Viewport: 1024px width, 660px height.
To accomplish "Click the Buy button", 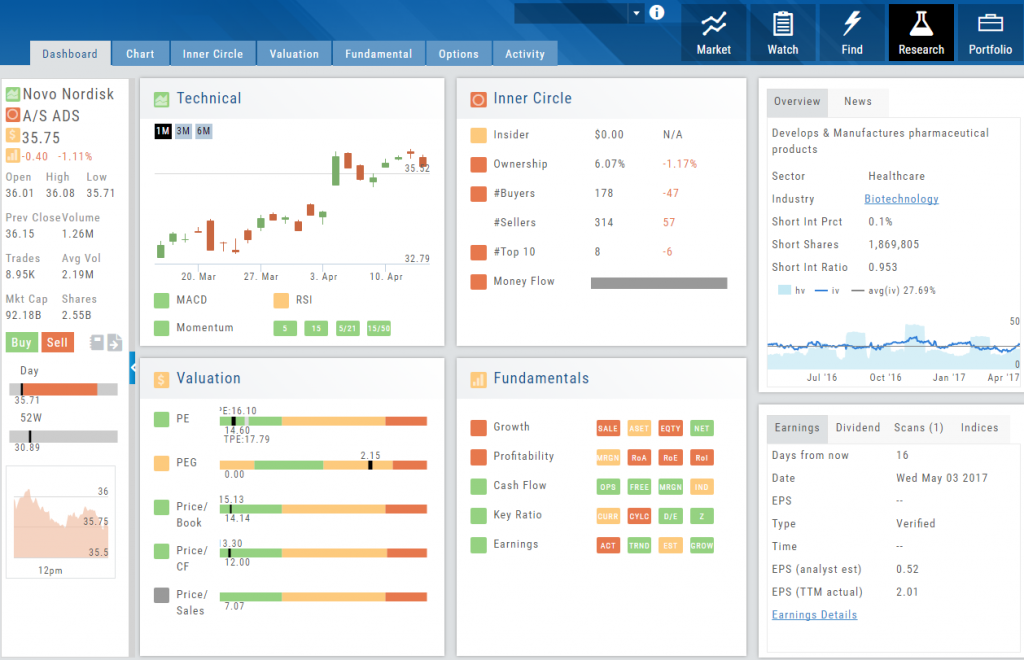I will pos(21,342).
